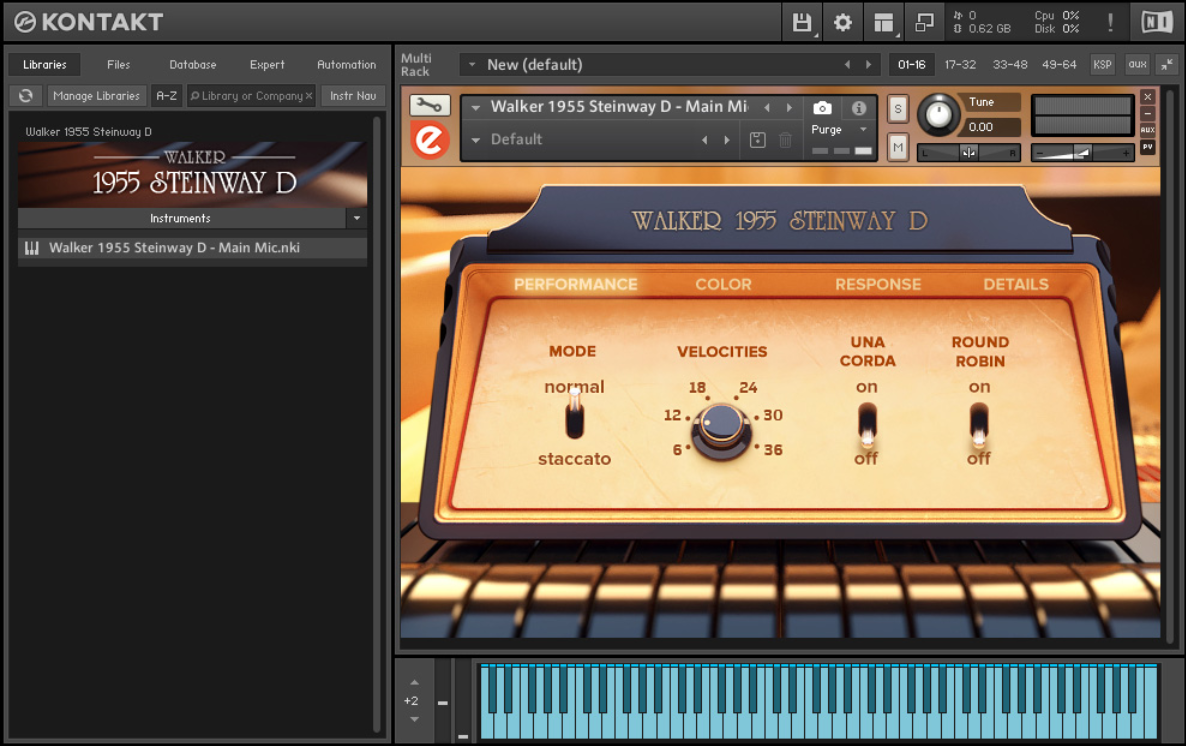1186x746 pixels.
Task: Flip the Una Corda switch
Action: pos(867,425)
